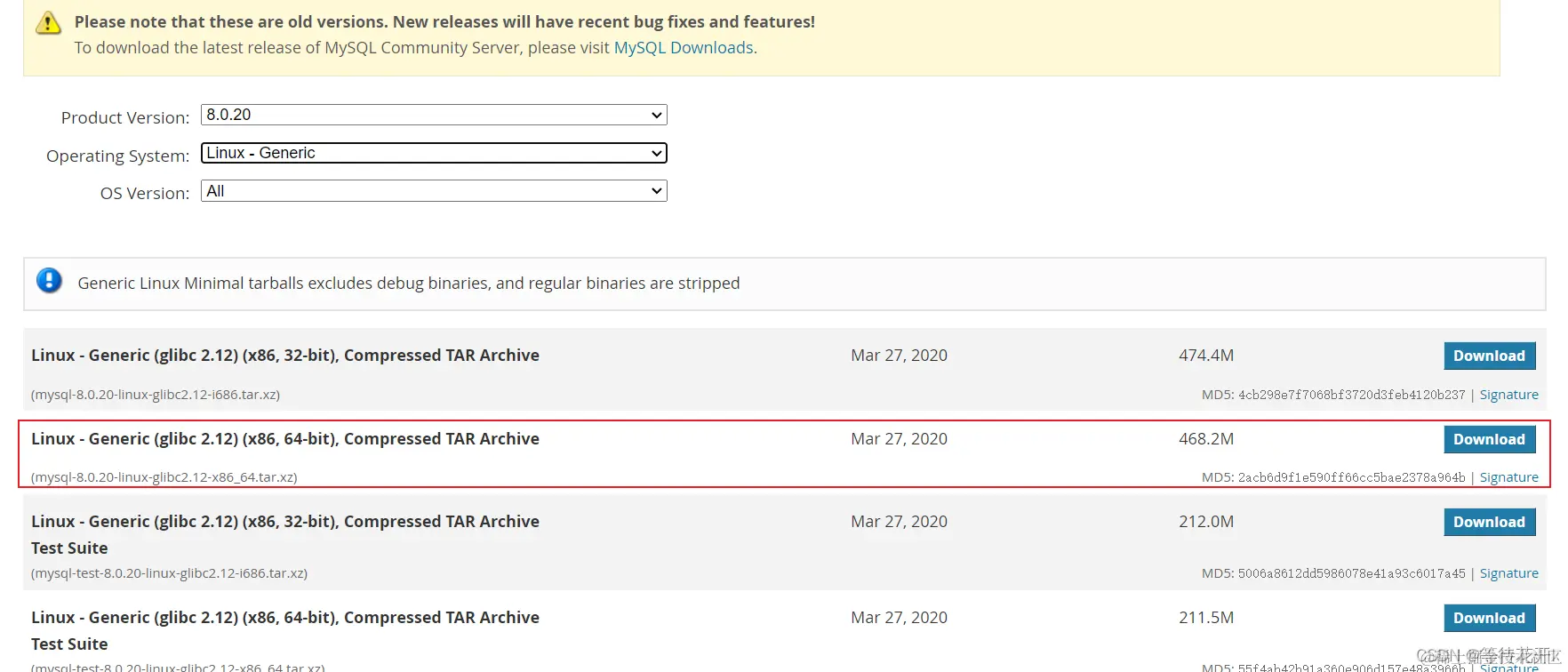Click the 32-bit Test Suite title
Screen dimensions: 1568x672
tap(285, 534)
